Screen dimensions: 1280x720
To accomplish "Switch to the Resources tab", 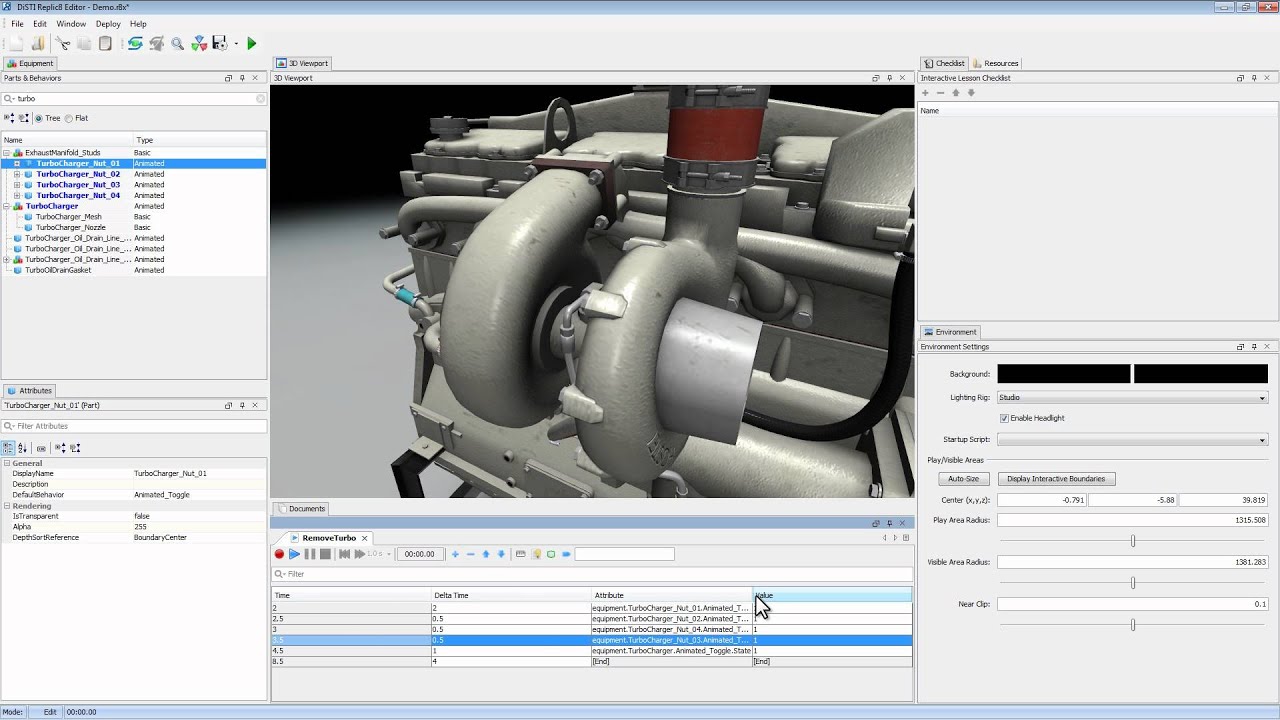I will pyautogui.click(x=995, y=63).
